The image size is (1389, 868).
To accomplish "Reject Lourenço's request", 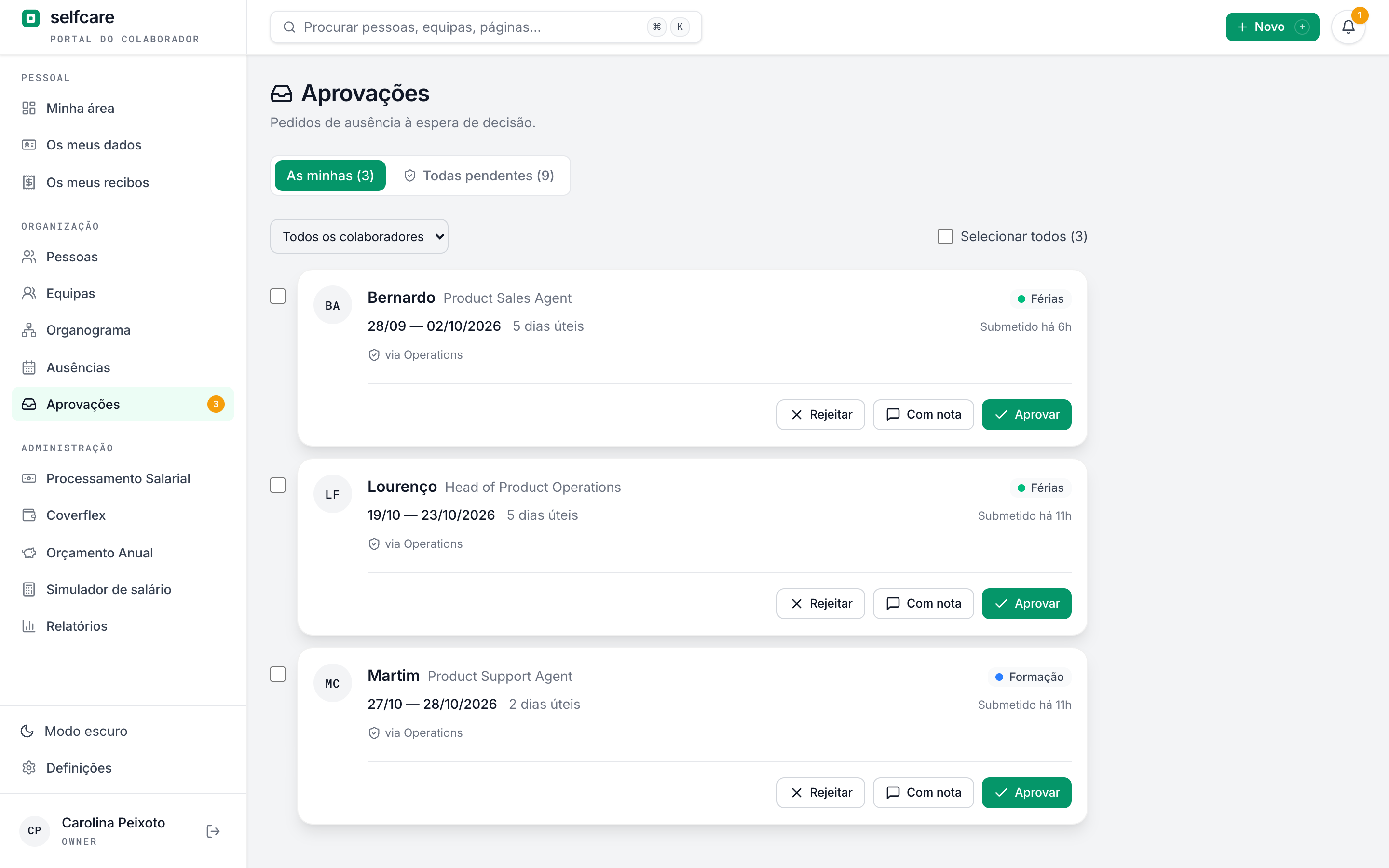I will [820, 603].
